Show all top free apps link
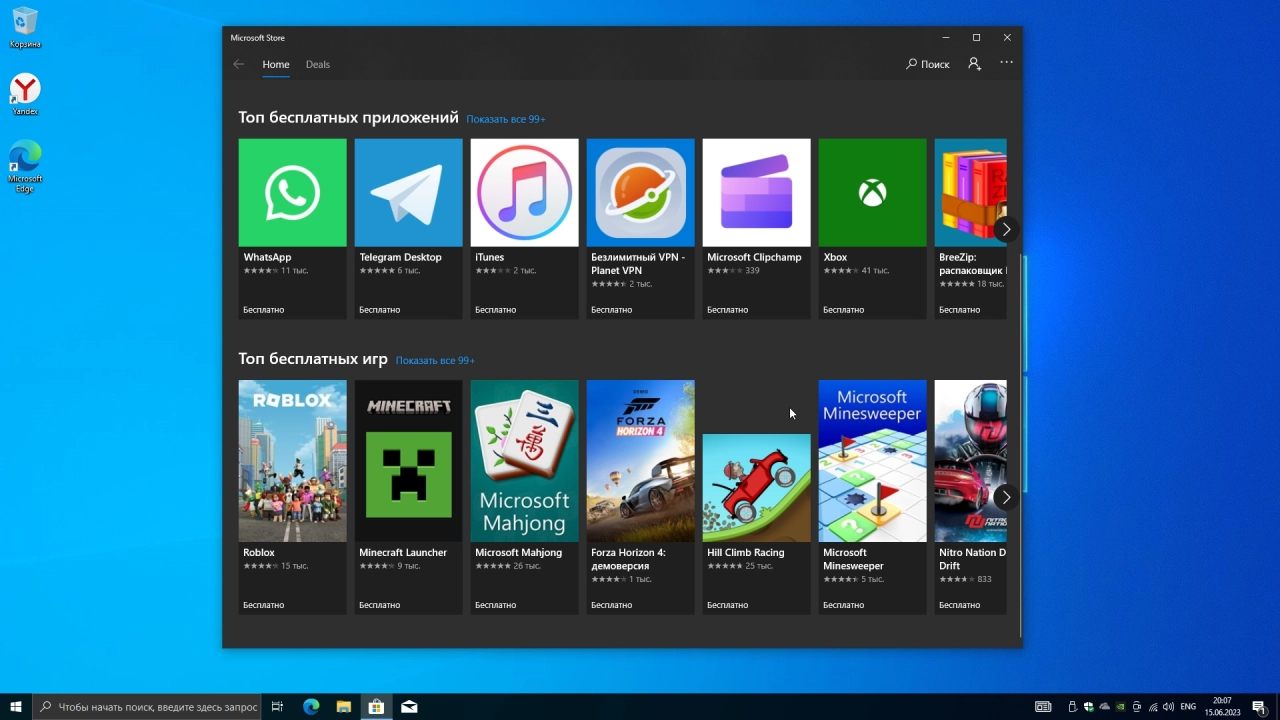 pyautogui.click(x=506, y=119)
